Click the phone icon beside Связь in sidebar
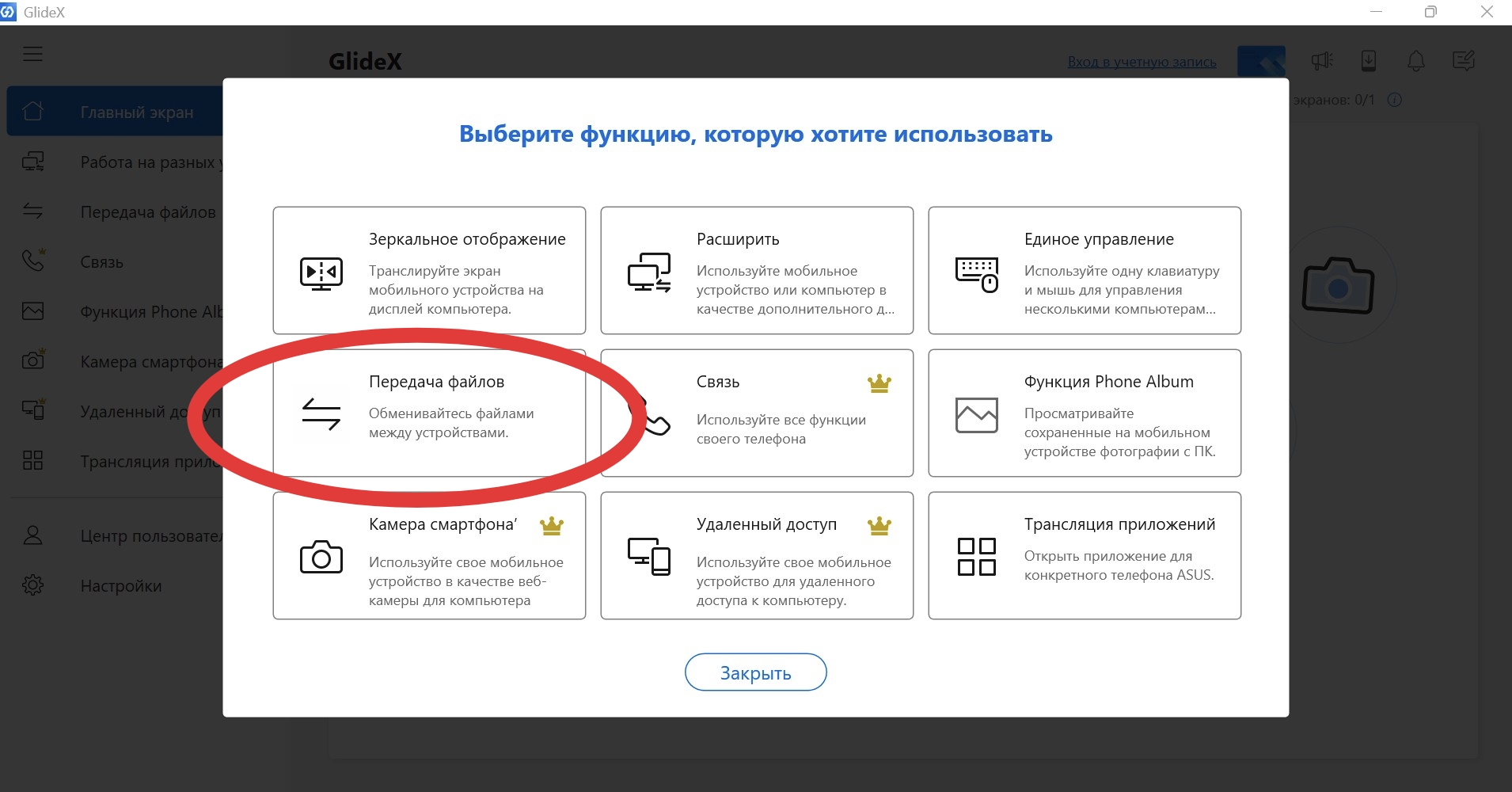1512x792 pixels. (x=33, y=260)
